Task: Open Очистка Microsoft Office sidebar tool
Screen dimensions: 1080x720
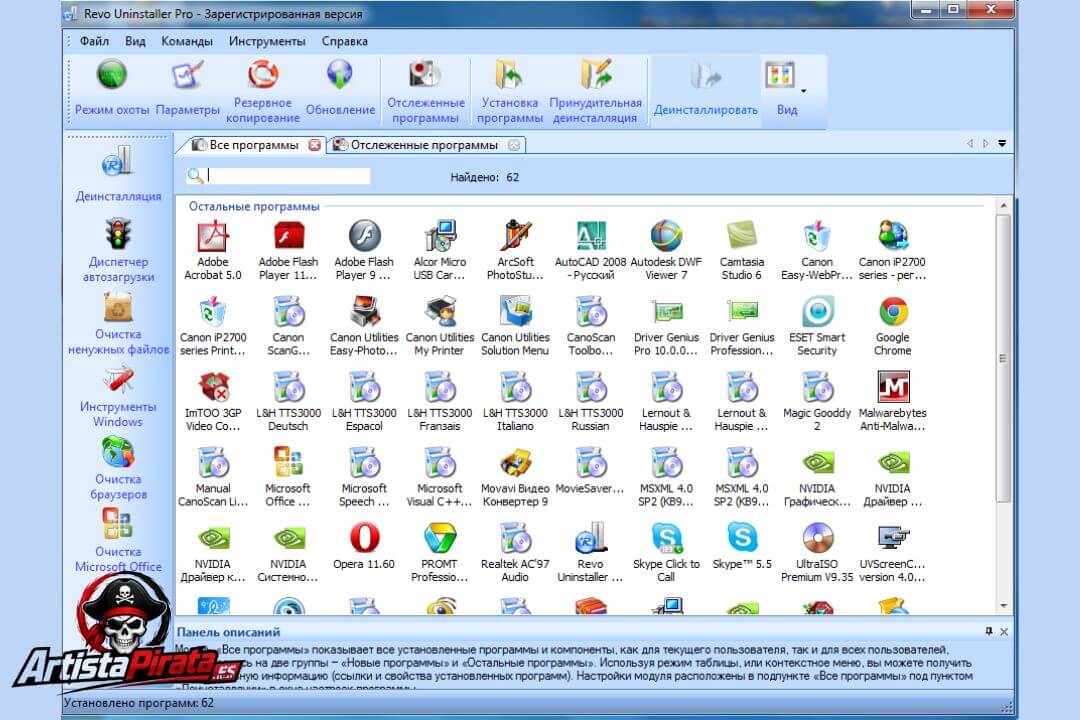Action: coord(118,541)
